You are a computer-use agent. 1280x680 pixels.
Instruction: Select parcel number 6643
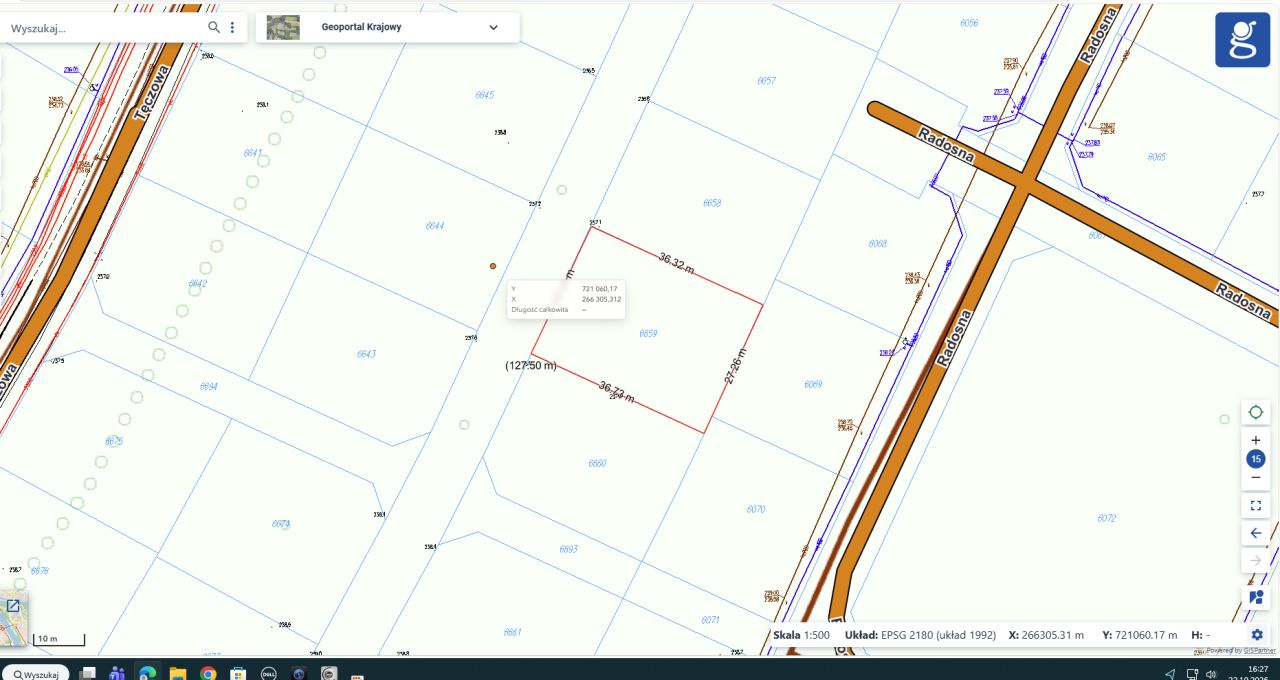[x=366, y=354]
